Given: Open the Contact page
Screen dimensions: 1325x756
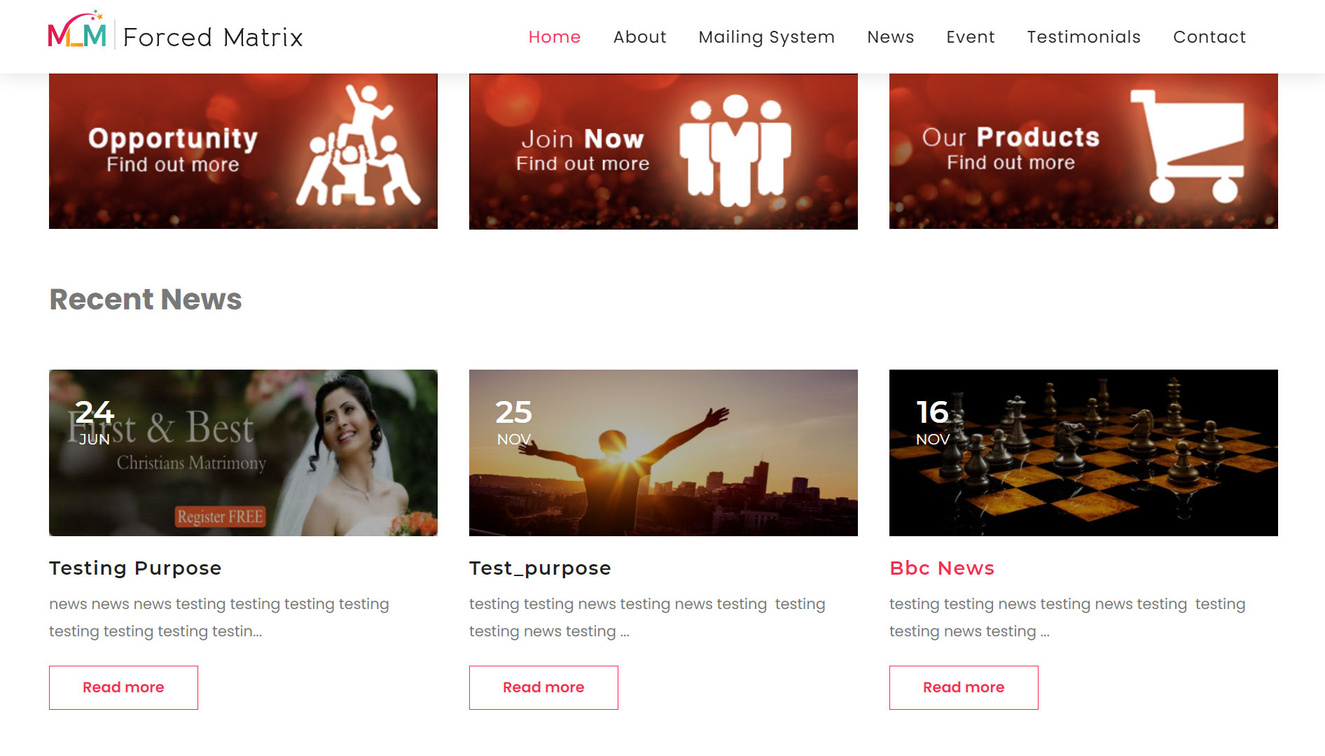Looking at the screenshot, I should point(1209,37).
